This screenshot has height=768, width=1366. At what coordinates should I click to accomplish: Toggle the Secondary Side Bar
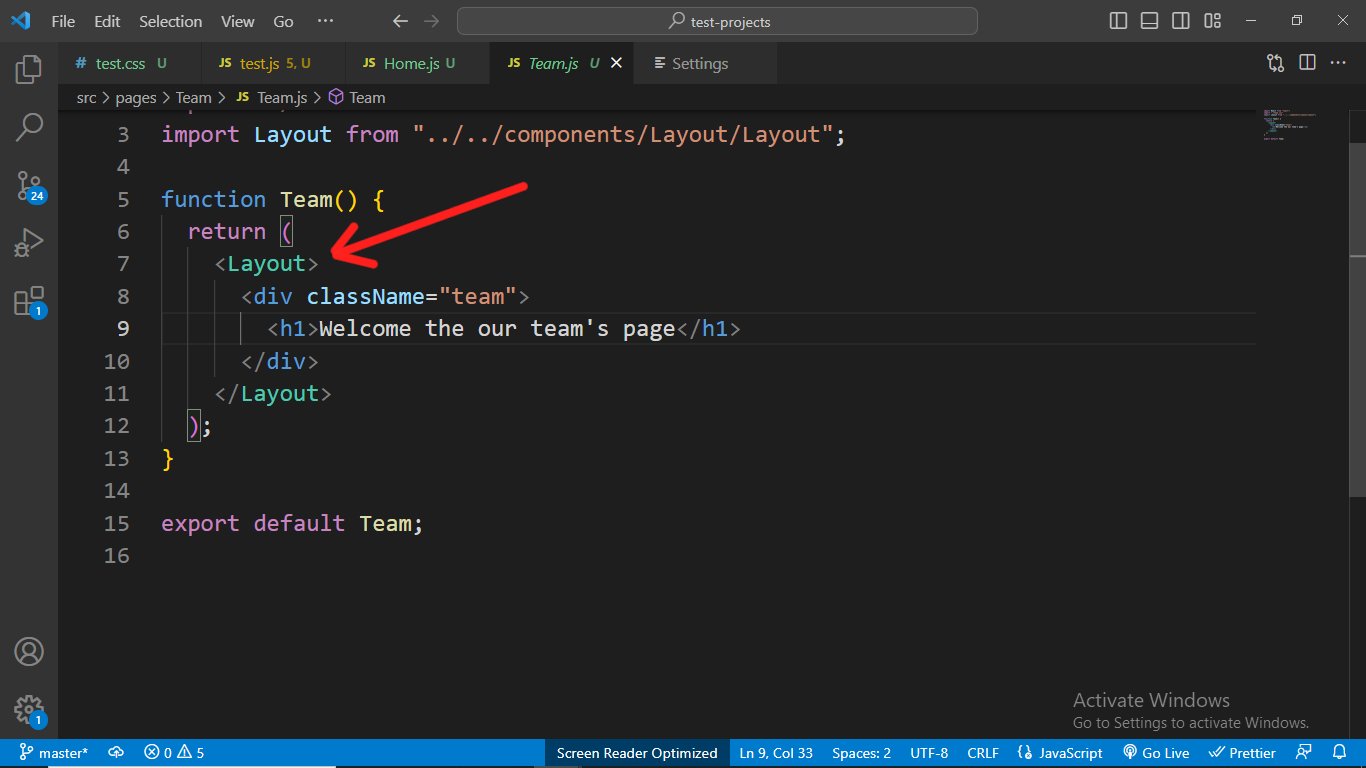1181,21
